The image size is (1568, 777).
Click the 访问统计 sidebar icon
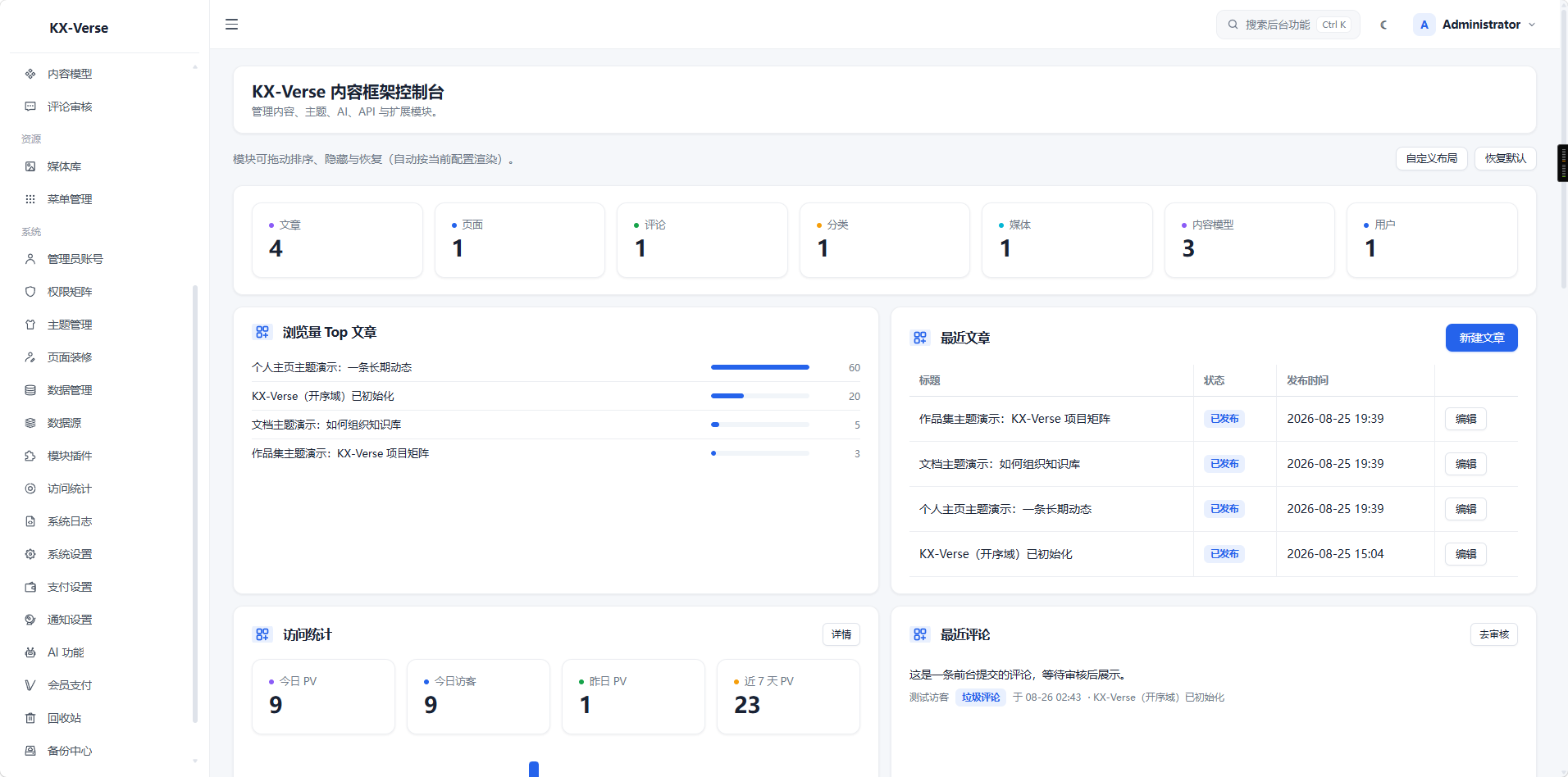point(30,488)
